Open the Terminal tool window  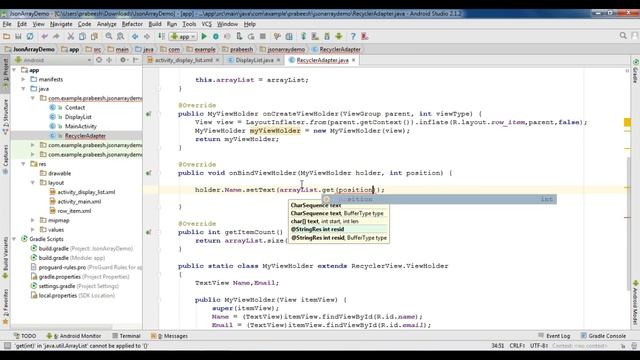[127, 336]
